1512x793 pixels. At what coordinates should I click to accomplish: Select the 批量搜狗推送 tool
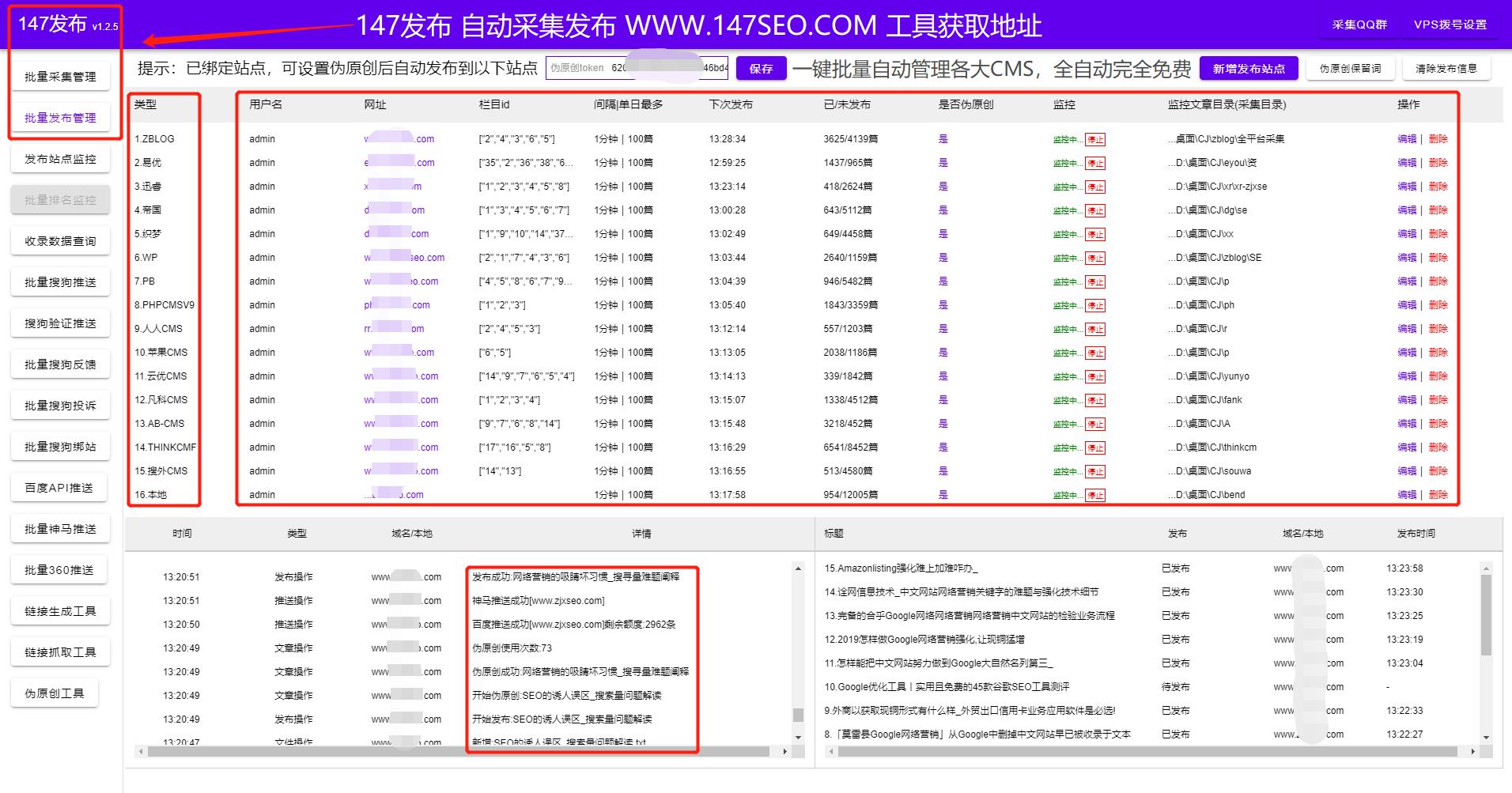[x=60, y=281]
